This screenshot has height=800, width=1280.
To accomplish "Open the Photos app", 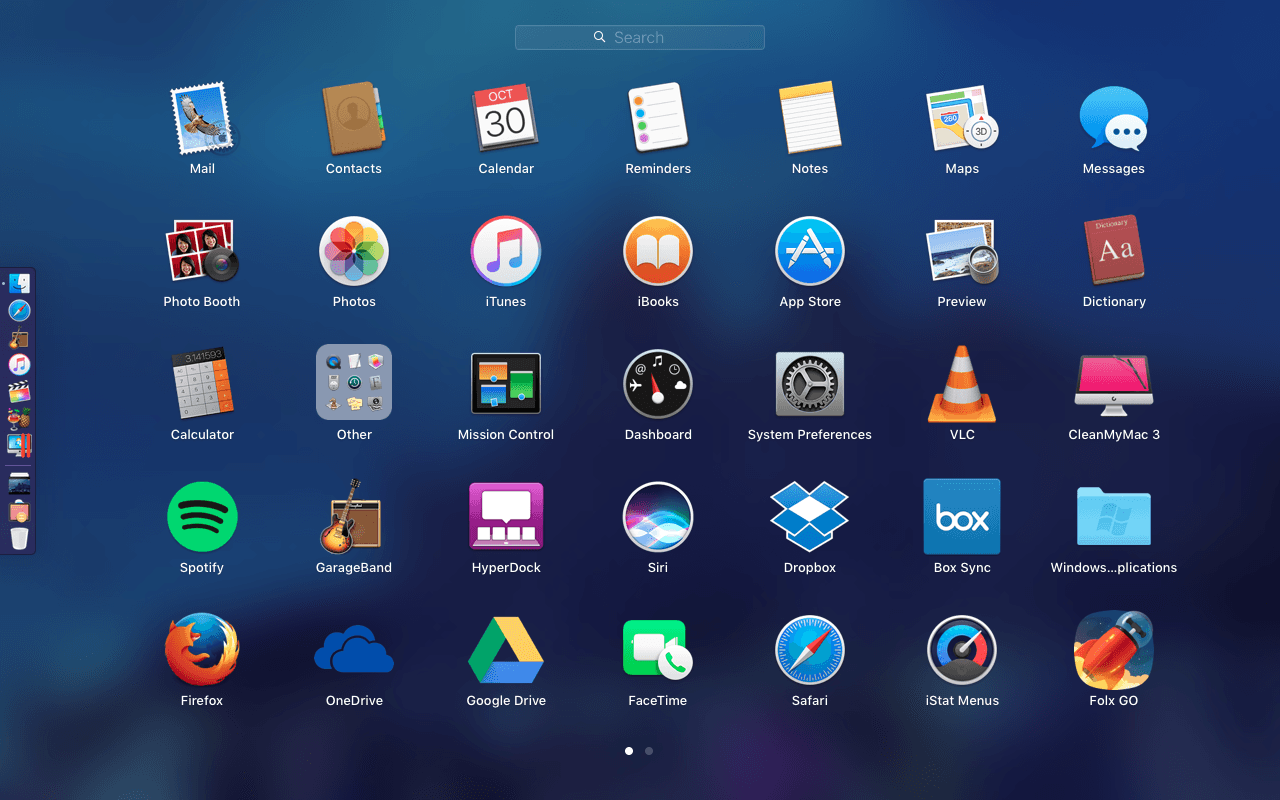I will (354, 251).
